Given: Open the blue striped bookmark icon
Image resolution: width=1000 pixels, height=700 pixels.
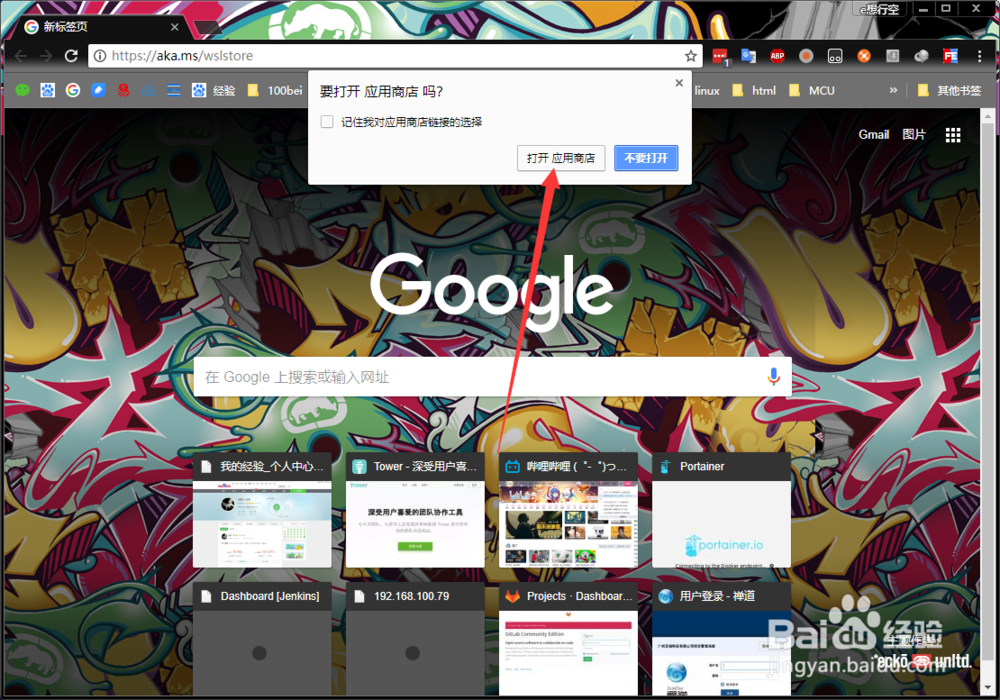Looking at the screenshot, I should [173, 91].
